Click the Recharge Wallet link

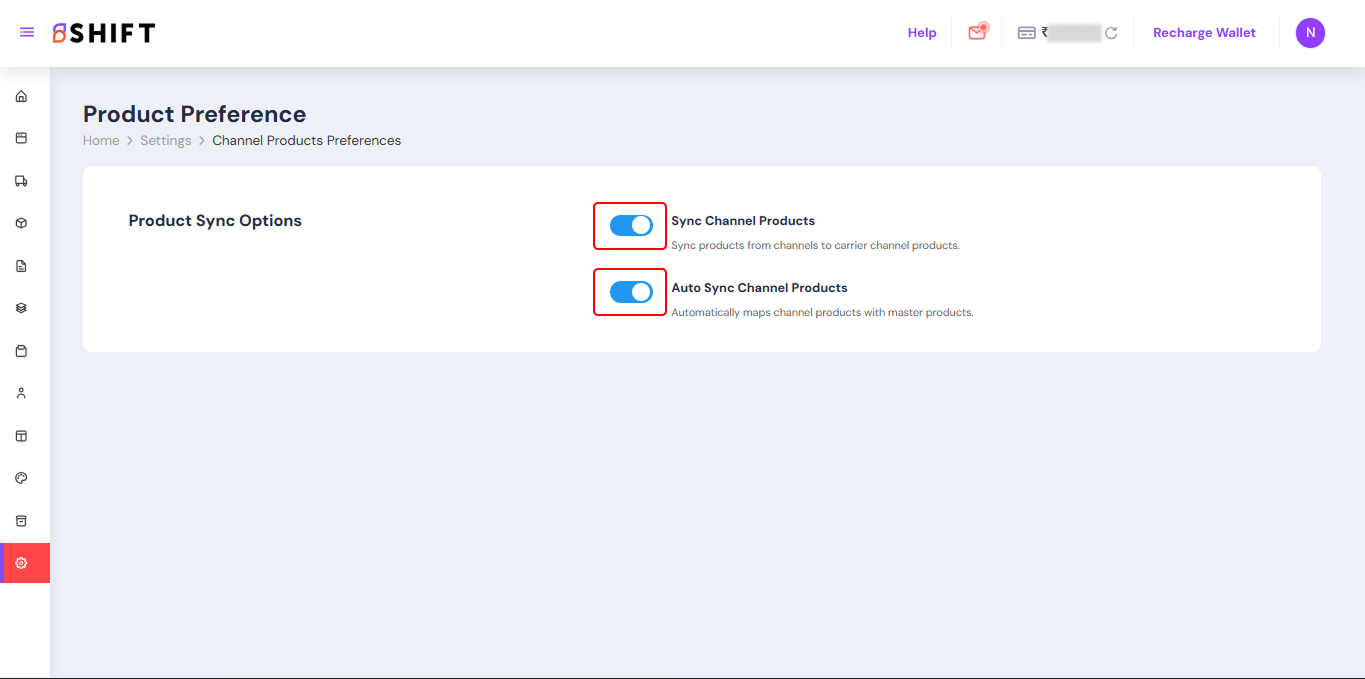click(1204, 33)
